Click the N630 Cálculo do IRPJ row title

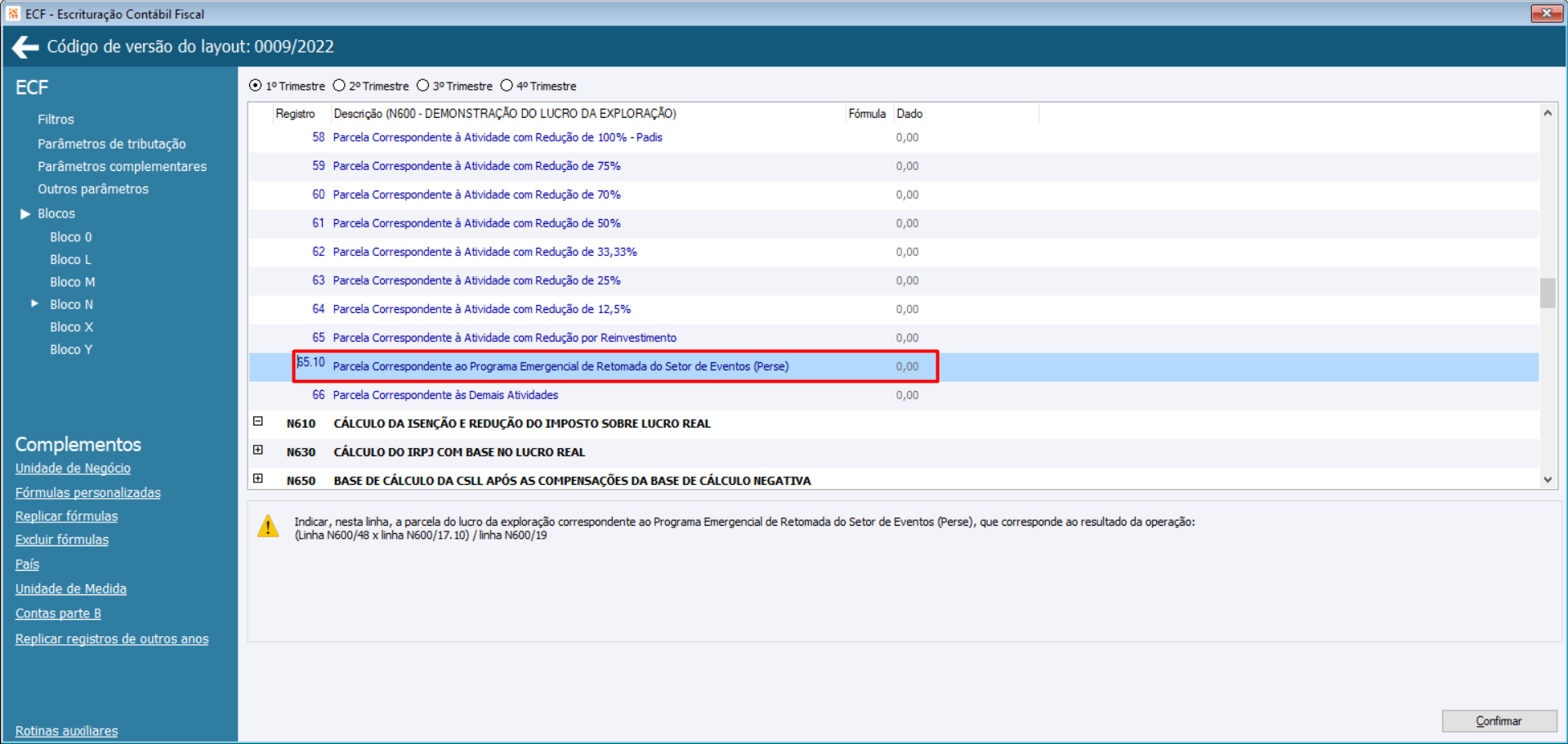point(459,452)
